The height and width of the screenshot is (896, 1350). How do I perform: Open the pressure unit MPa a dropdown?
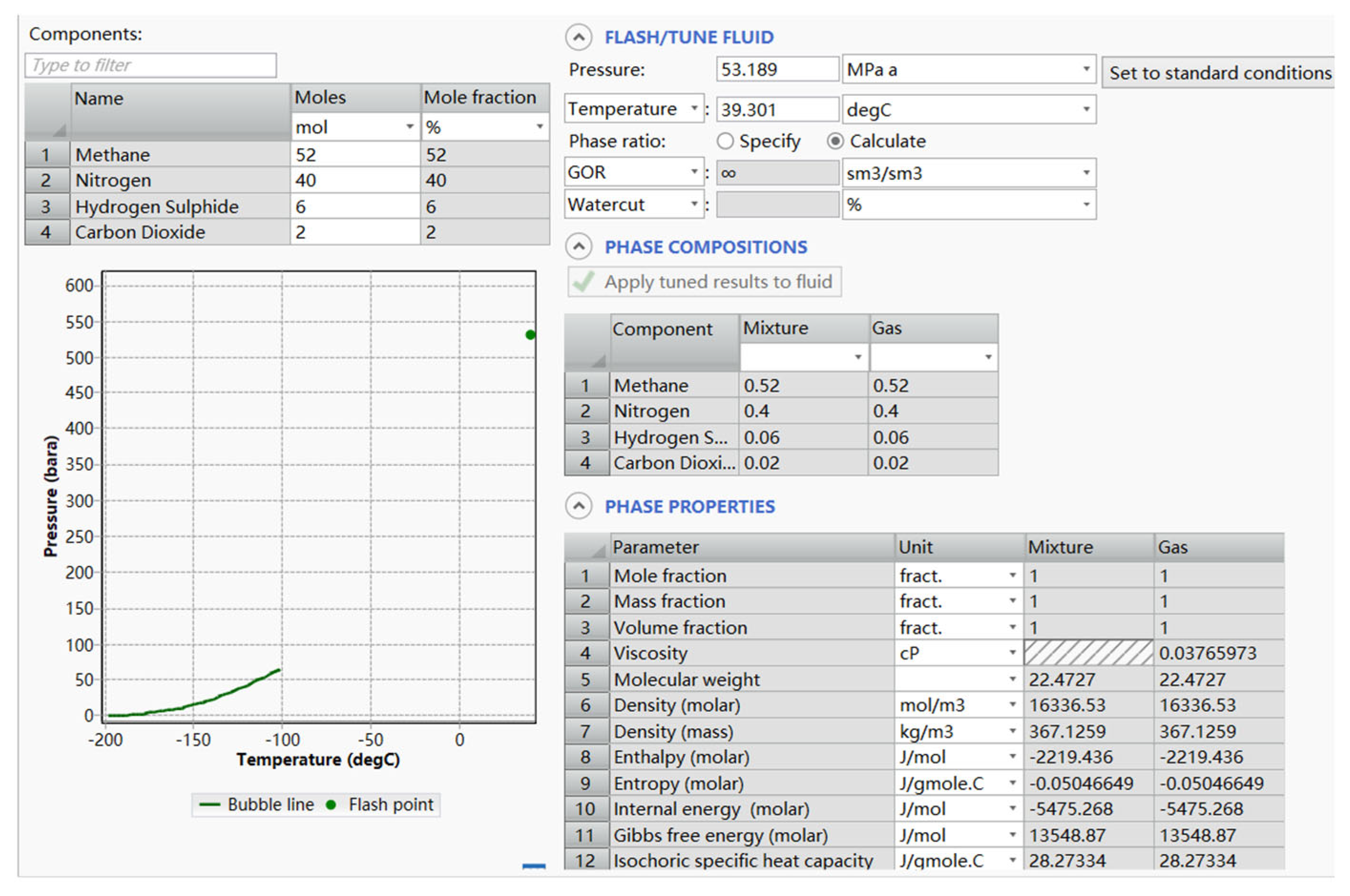pyautogui.click(x=1085, y=70)
